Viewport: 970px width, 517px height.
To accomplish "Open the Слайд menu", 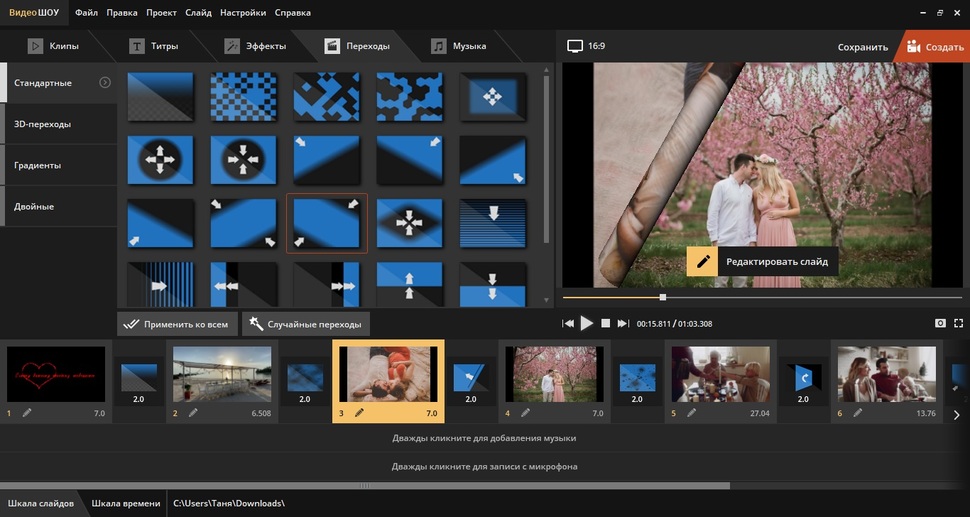I will [198, 12].
